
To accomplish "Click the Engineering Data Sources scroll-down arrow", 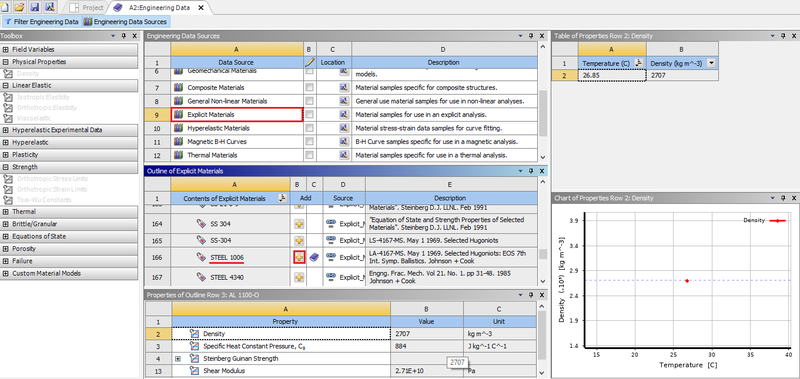I will point(542,158).
